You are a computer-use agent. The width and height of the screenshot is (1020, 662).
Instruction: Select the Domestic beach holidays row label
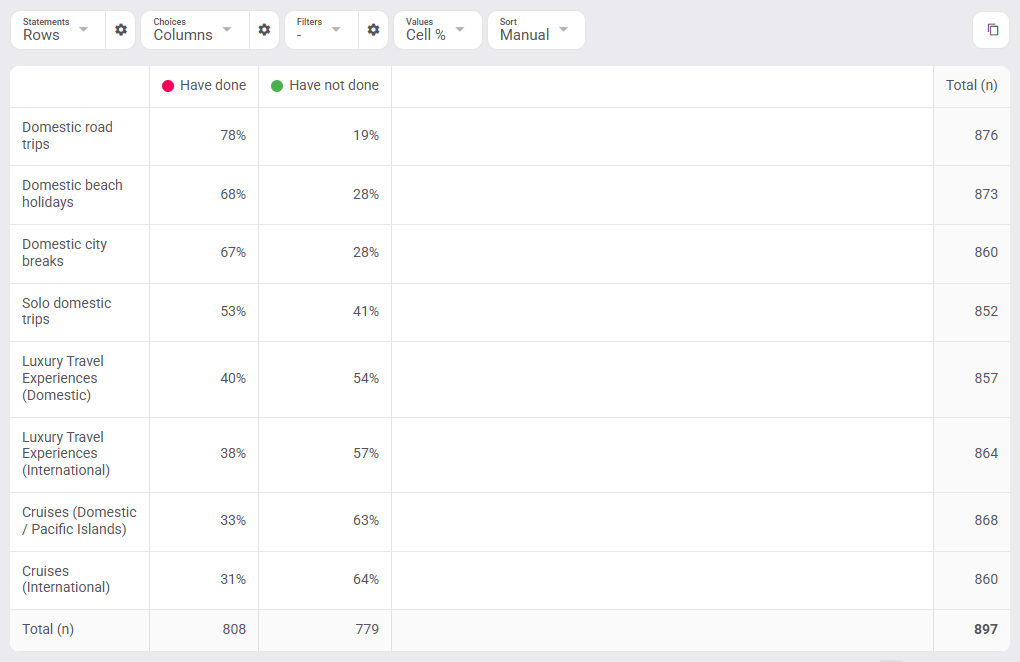click(x=72, y=194)
